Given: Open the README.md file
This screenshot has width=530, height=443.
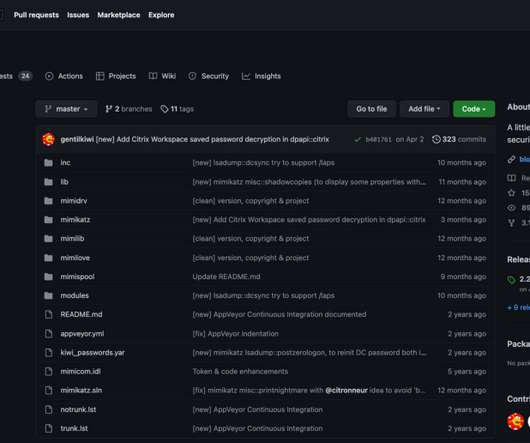Looking at the screenshot, I should [x=81, y=315].
